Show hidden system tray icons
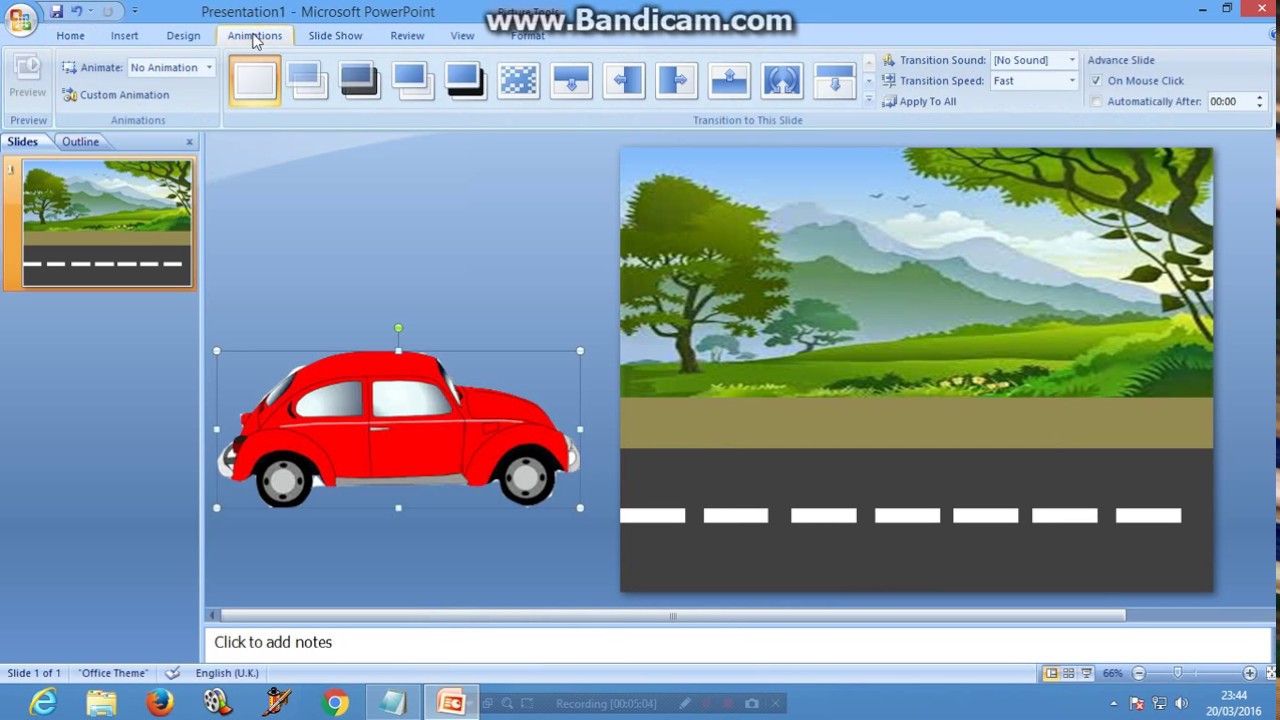1280x720 pixels. click(1113, 703)
